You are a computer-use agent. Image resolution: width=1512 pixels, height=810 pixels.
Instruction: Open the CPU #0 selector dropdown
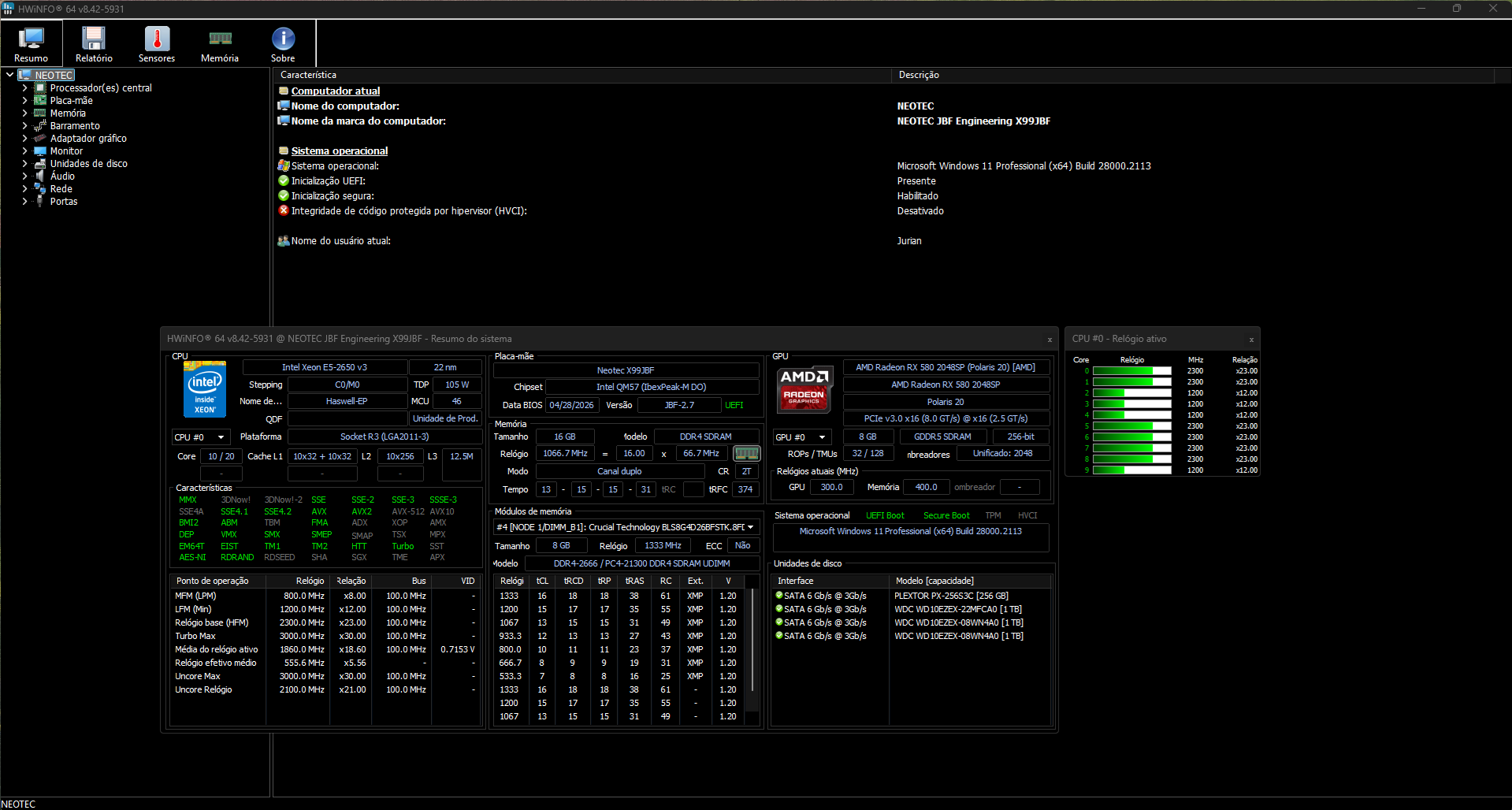tap(201, 437)
